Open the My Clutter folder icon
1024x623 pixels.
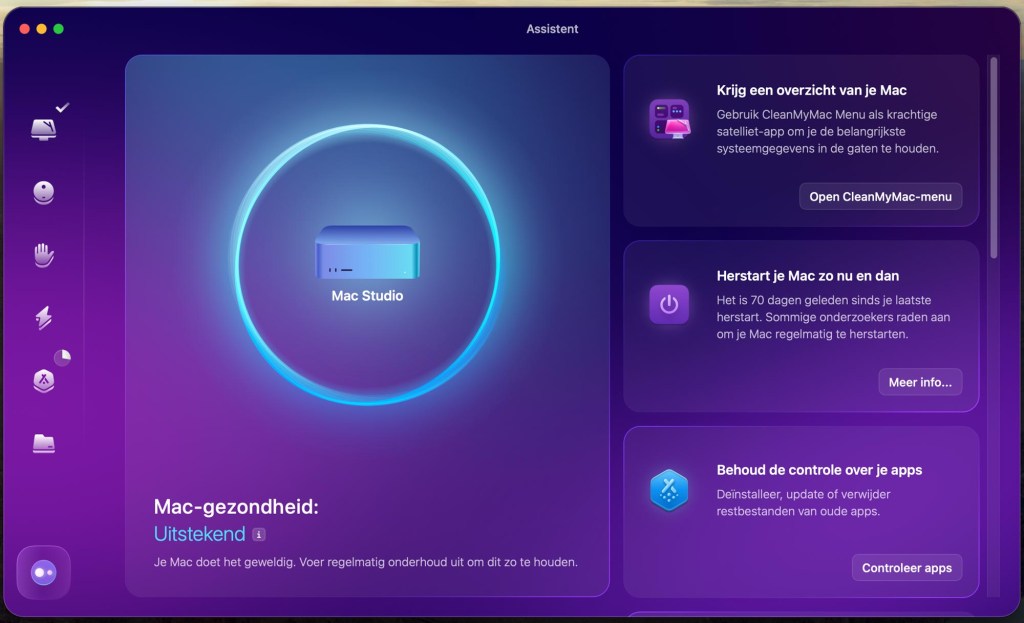point(42,445)
